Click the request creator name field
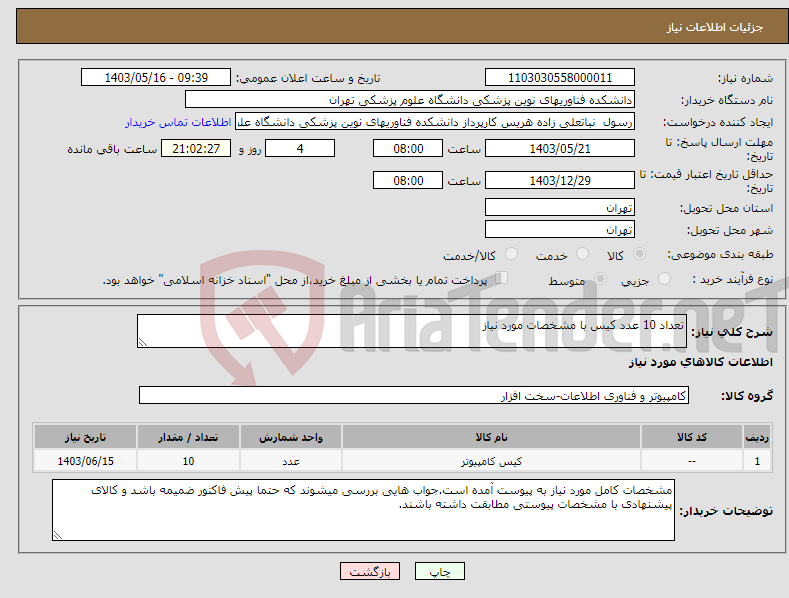Screen dimensions: 789x598 coord(435,122)
